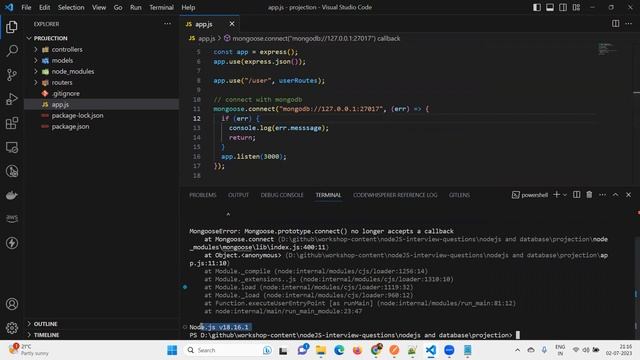
Task: Open the File menu
Action: (x=26, y=7)
